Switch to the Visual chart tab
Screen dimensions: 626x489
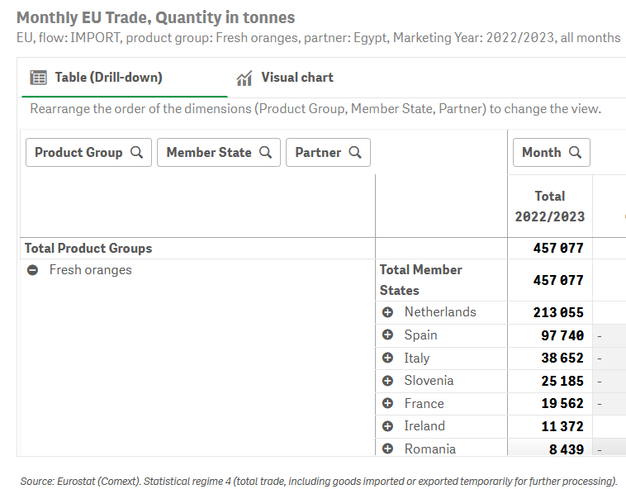(296, 78)
